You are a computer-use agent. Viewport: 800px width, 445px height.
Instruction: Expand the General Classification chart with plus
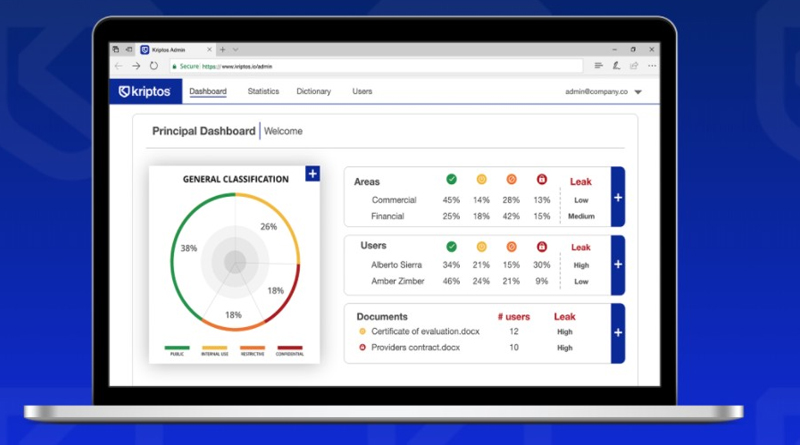[x=313, y=174]
